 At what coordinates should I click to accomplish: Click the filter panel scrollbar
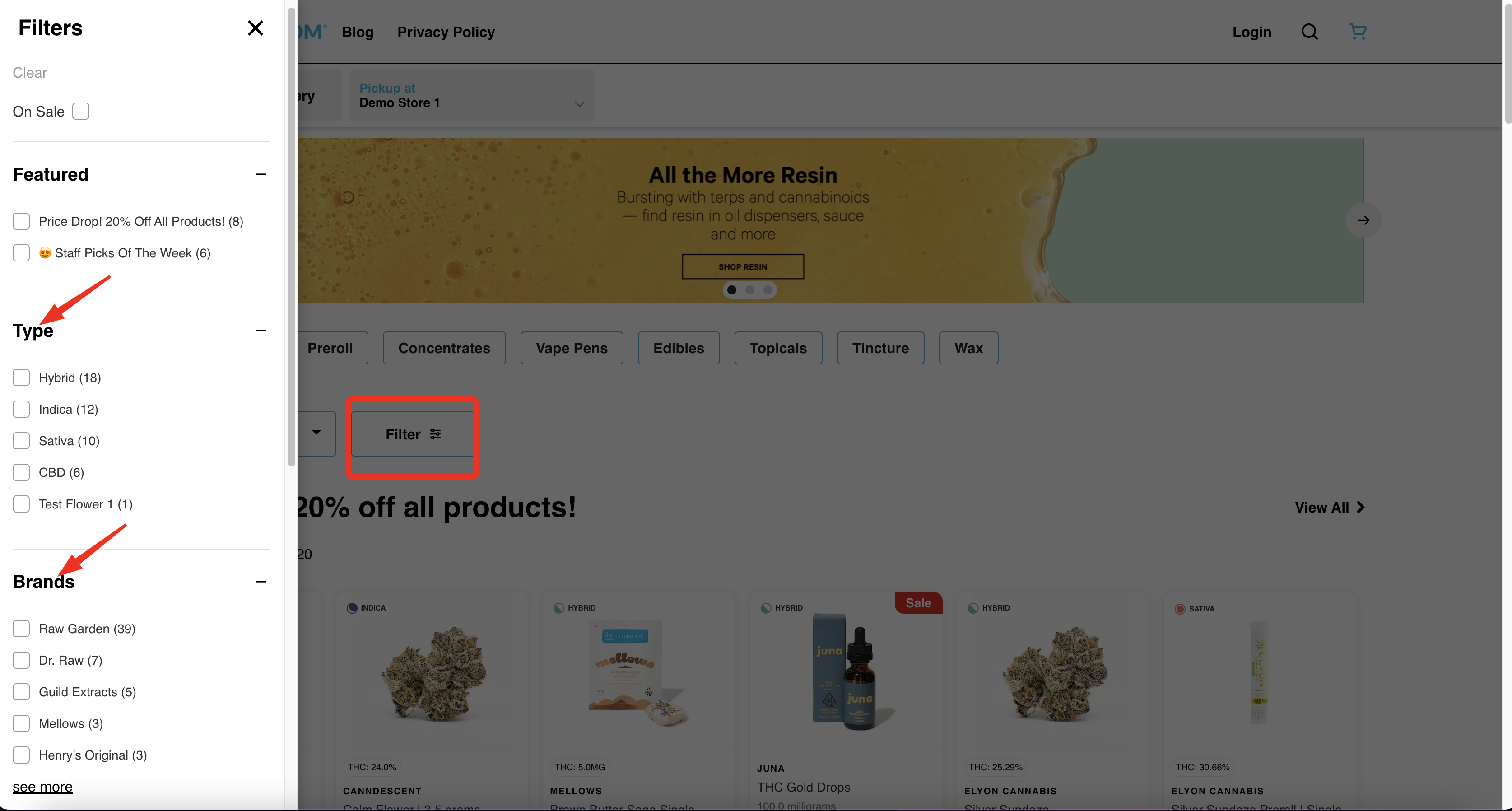[x=291, y=235]
